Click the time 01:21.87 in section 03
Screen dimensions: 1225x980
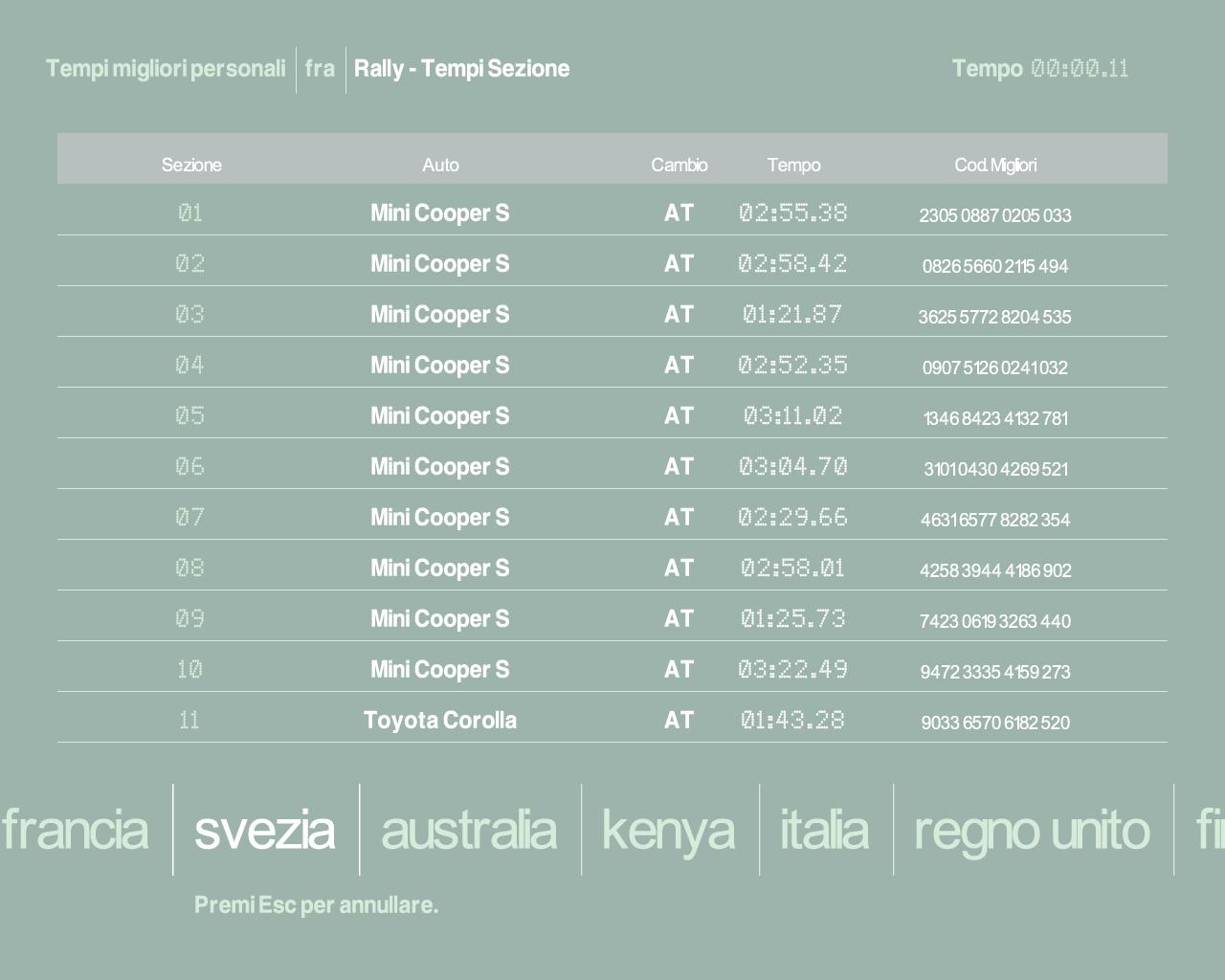792,314
